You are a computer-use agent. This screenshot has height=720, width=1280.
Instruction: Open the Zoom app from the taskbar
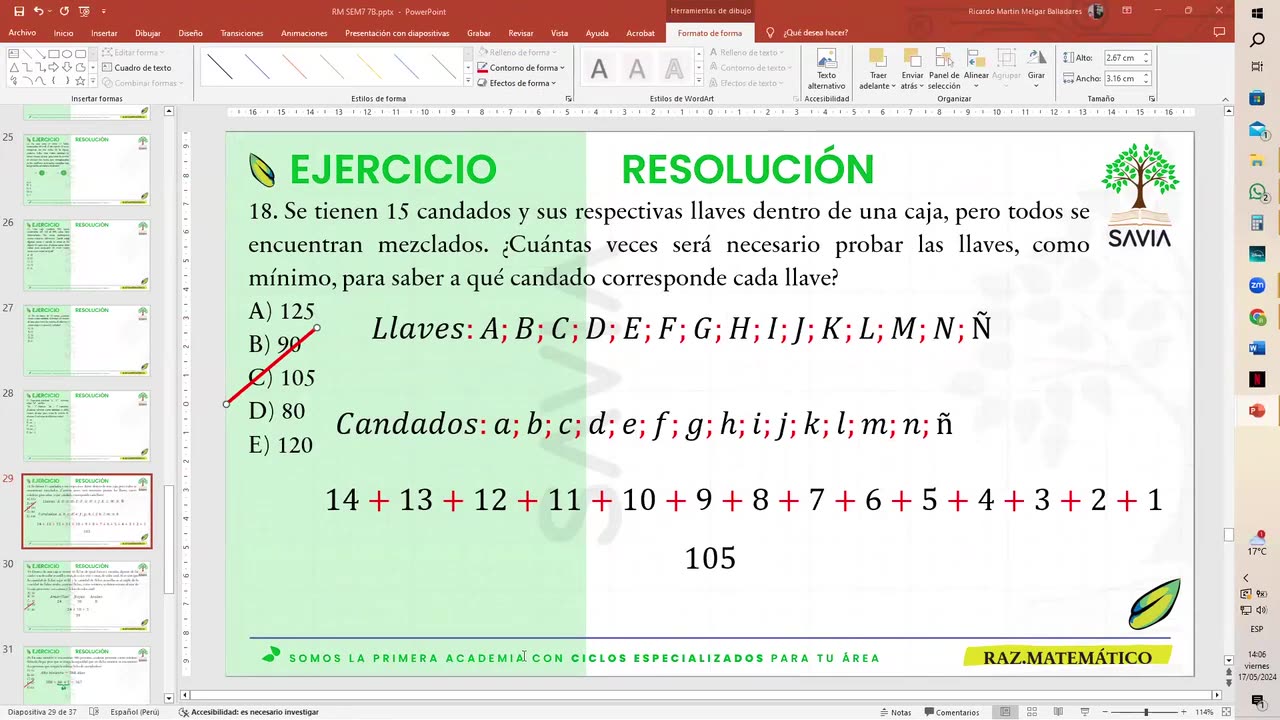(x=1257, y=286)
